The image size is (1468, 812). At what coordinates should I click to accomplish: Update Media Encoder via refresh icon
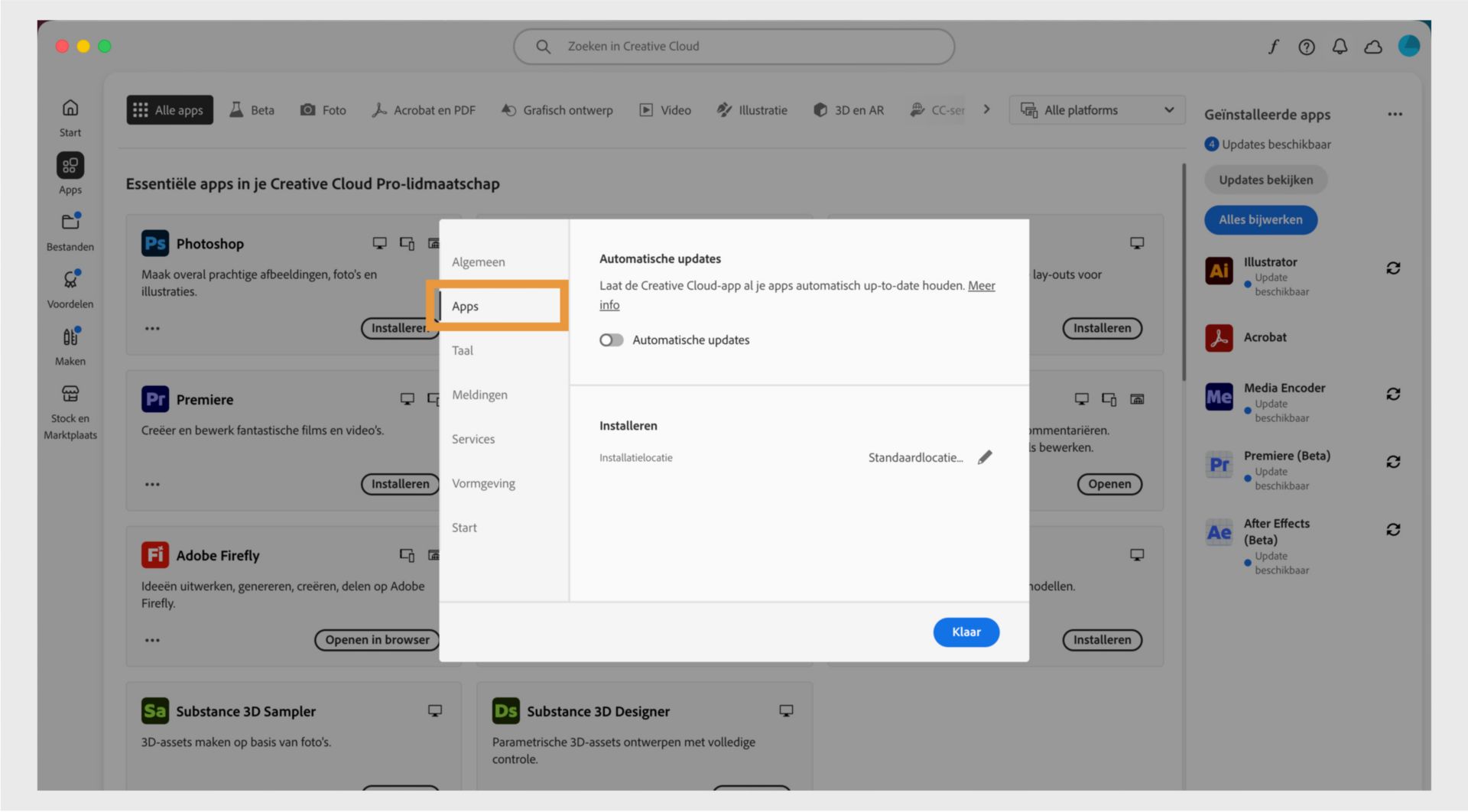[1393, 395]
